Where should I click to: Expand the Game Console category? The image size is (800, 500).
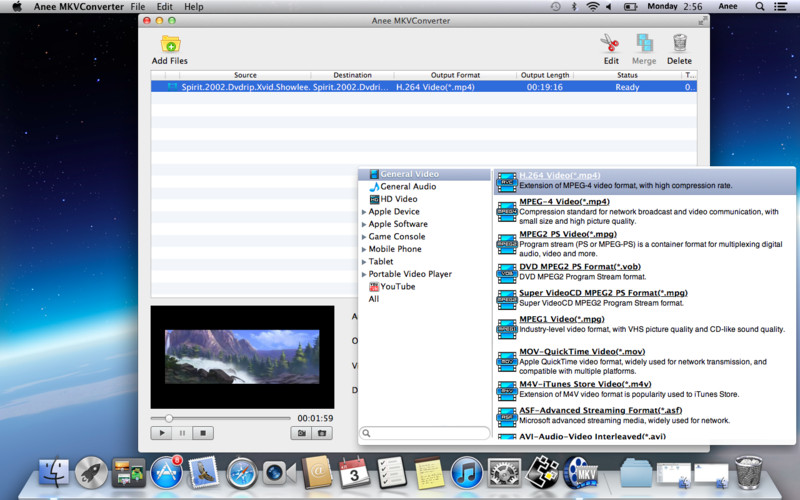pyautogui.click(x=364, y=237)
